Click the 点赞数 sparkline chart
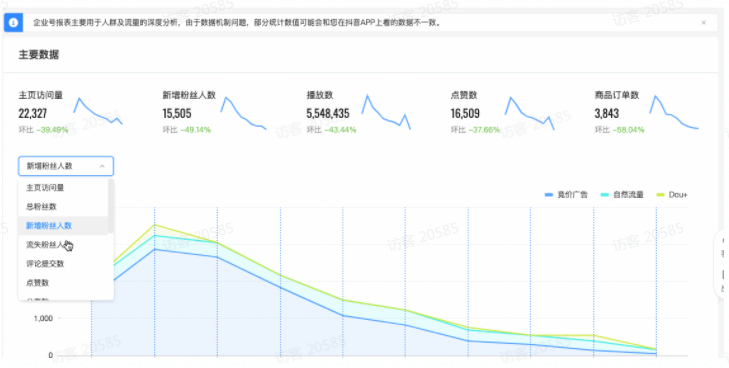 pyautogui.click(x=530, y=113)
